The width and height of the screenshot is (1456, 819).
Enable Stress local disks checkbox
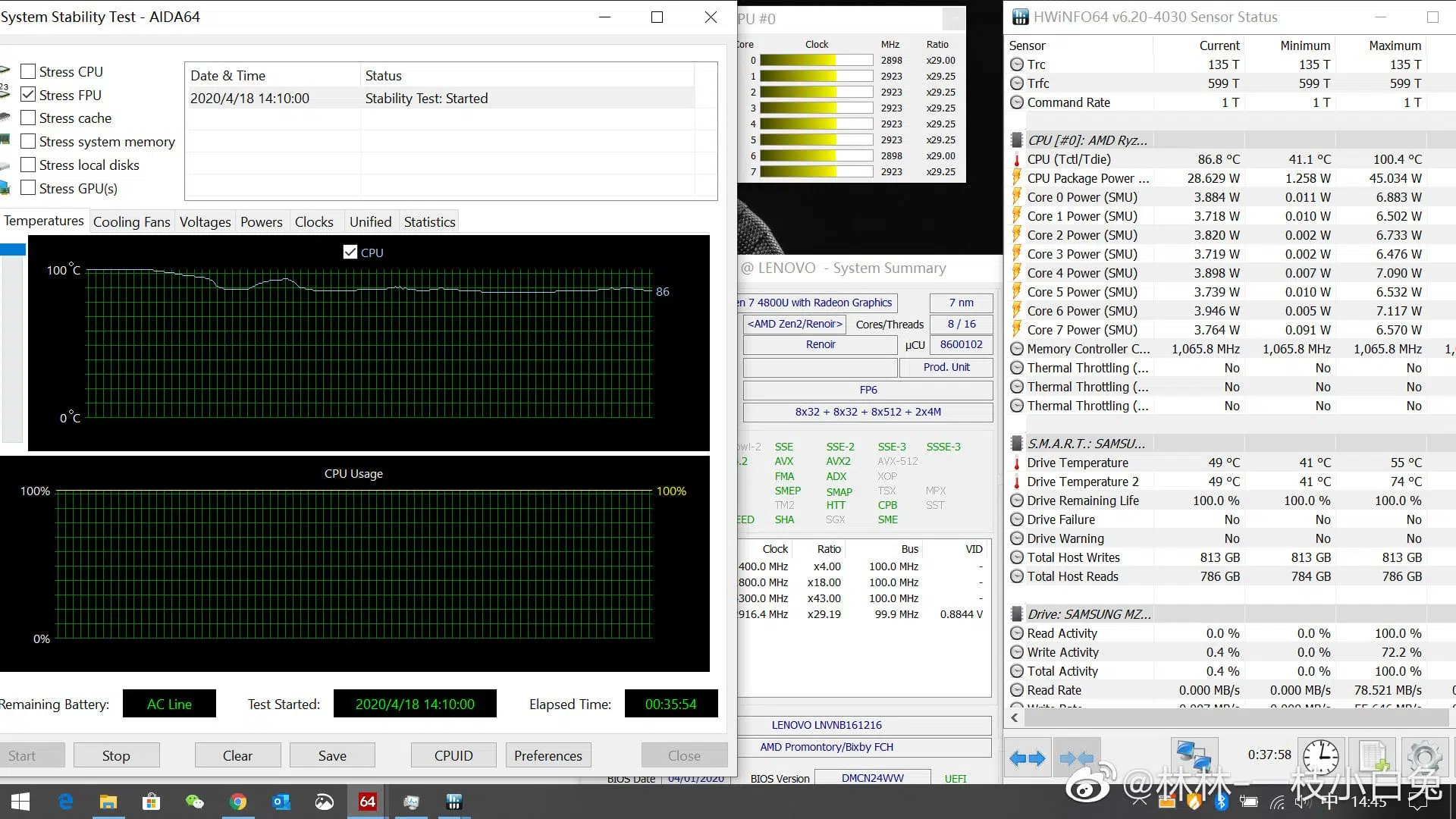(x=28, y=165)
